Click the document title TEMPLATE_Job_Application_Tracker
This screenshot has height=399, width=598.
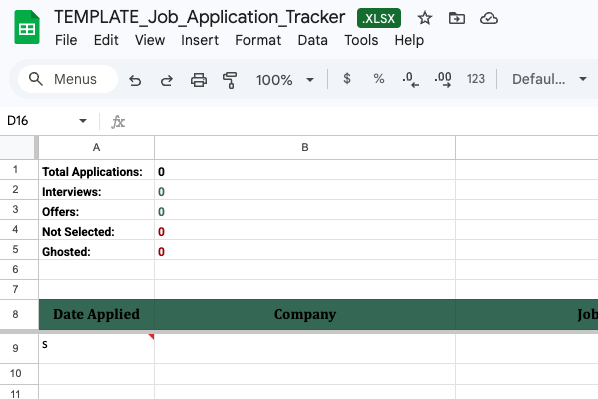point(199,17)
